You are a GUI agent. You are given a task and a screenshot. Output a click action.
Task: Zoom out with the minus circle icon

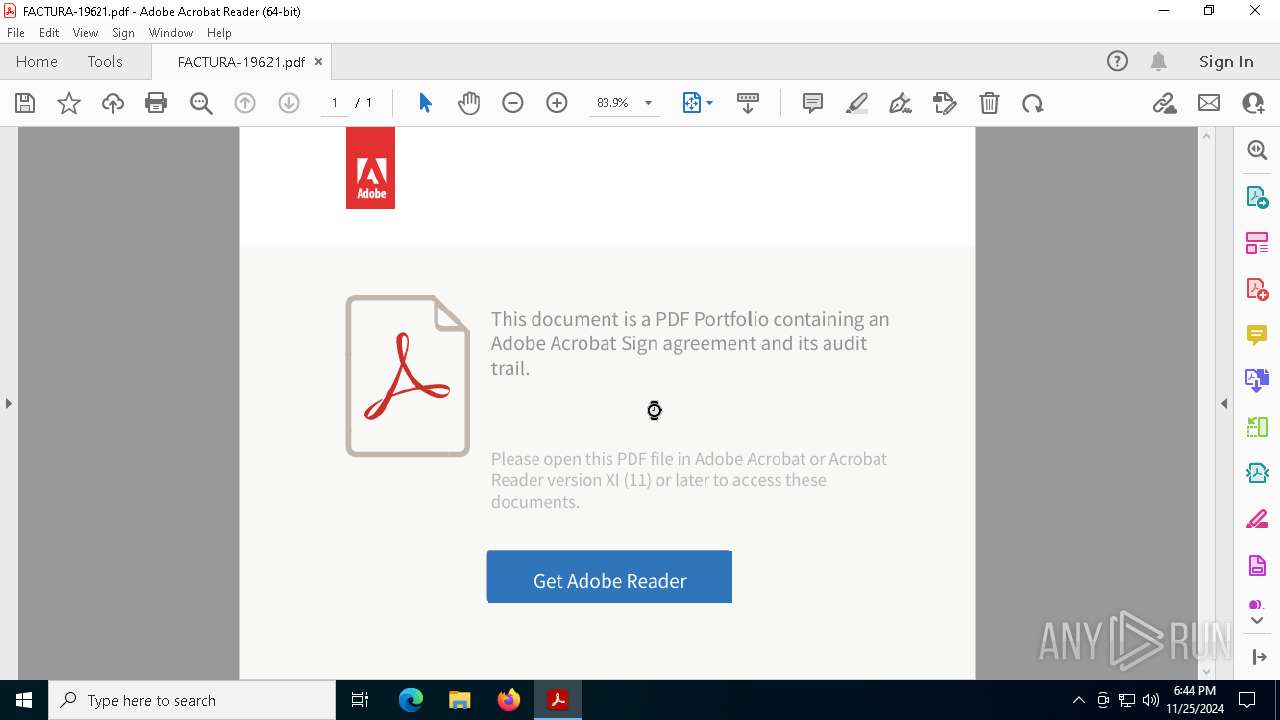(513, 103)
